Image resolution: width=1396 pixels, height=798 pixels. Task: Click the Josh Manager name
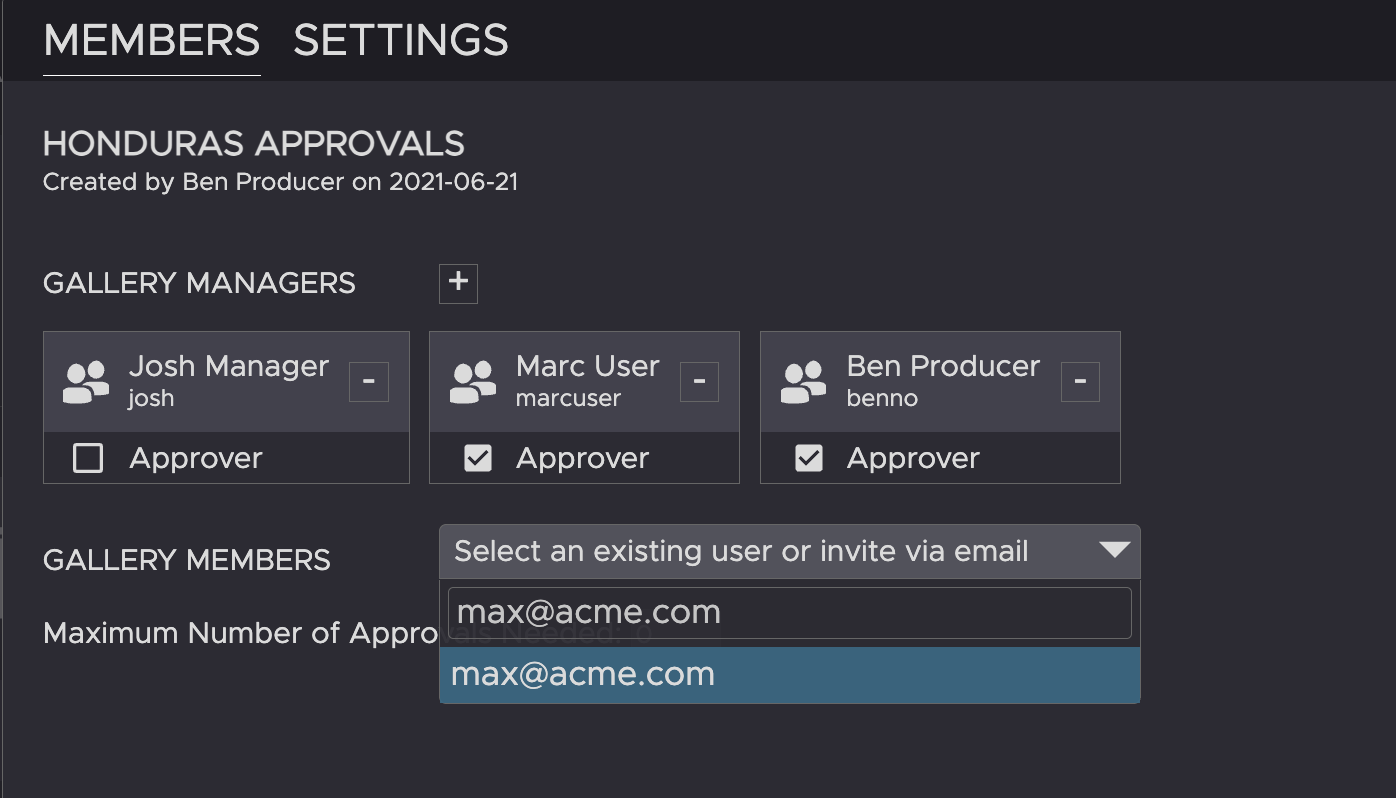pyautogui.click(x=228, y=367)
